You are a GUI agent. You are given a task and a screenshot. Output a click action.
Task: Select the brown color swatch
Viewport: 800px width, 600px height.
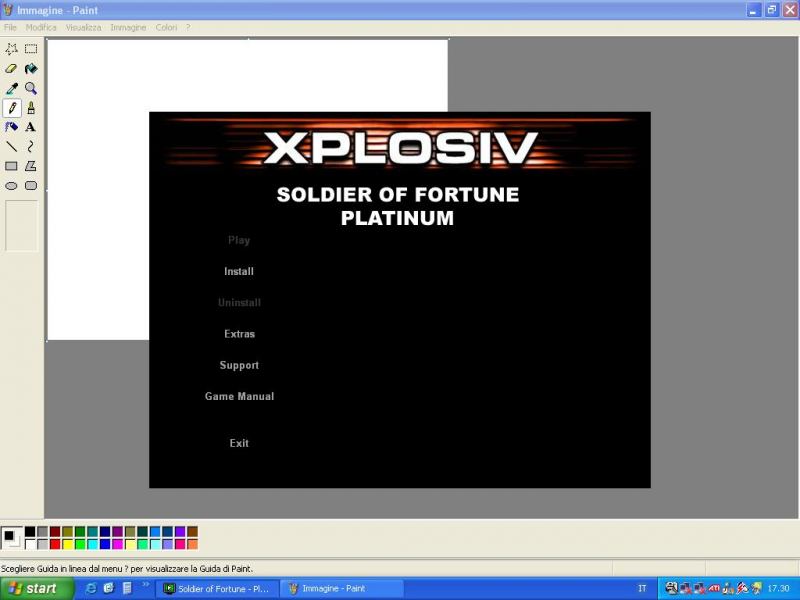pyautogui.click(x=192, y=532)
